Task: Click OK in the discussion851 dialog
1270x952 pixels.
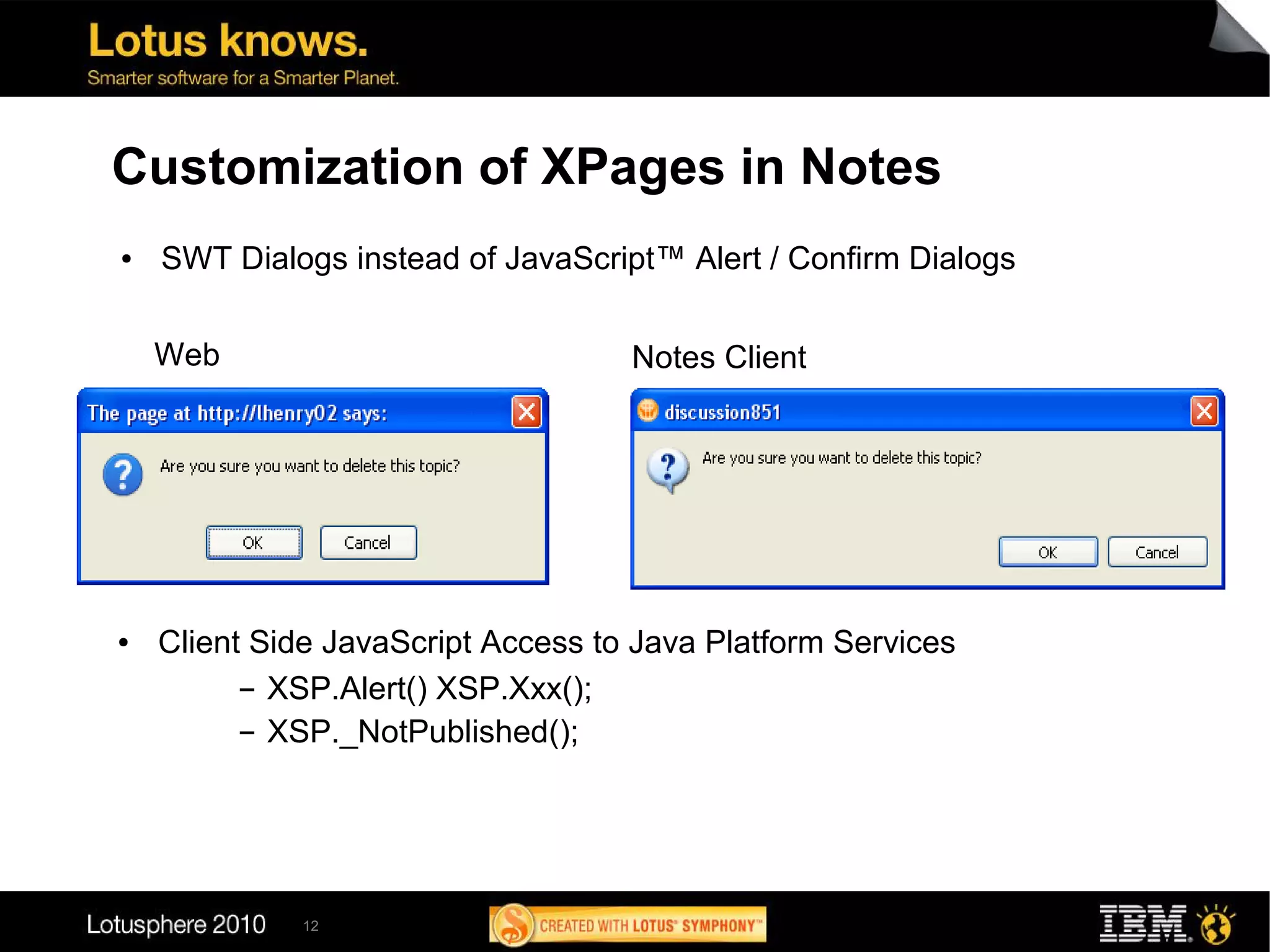Action: [1048, 552]
